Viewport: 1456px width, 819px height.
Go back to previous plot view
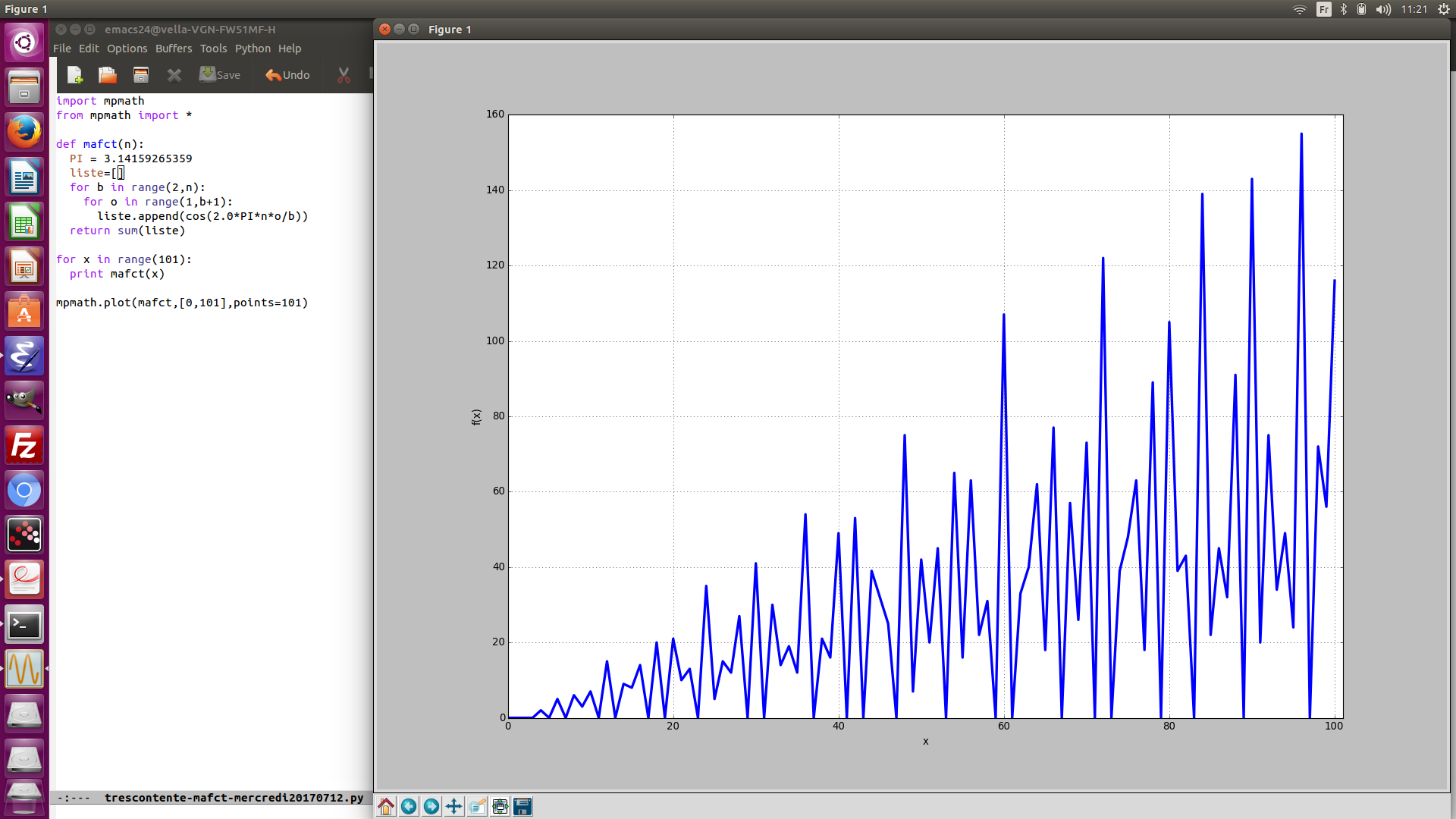[x=409, y=806]
